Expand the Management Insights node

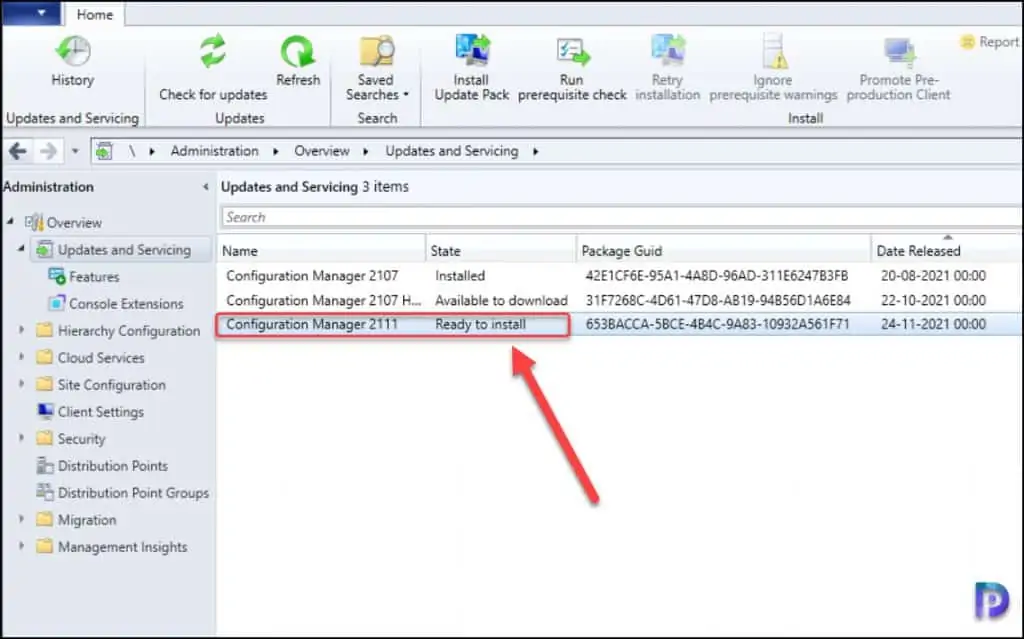tap(21, 546)
